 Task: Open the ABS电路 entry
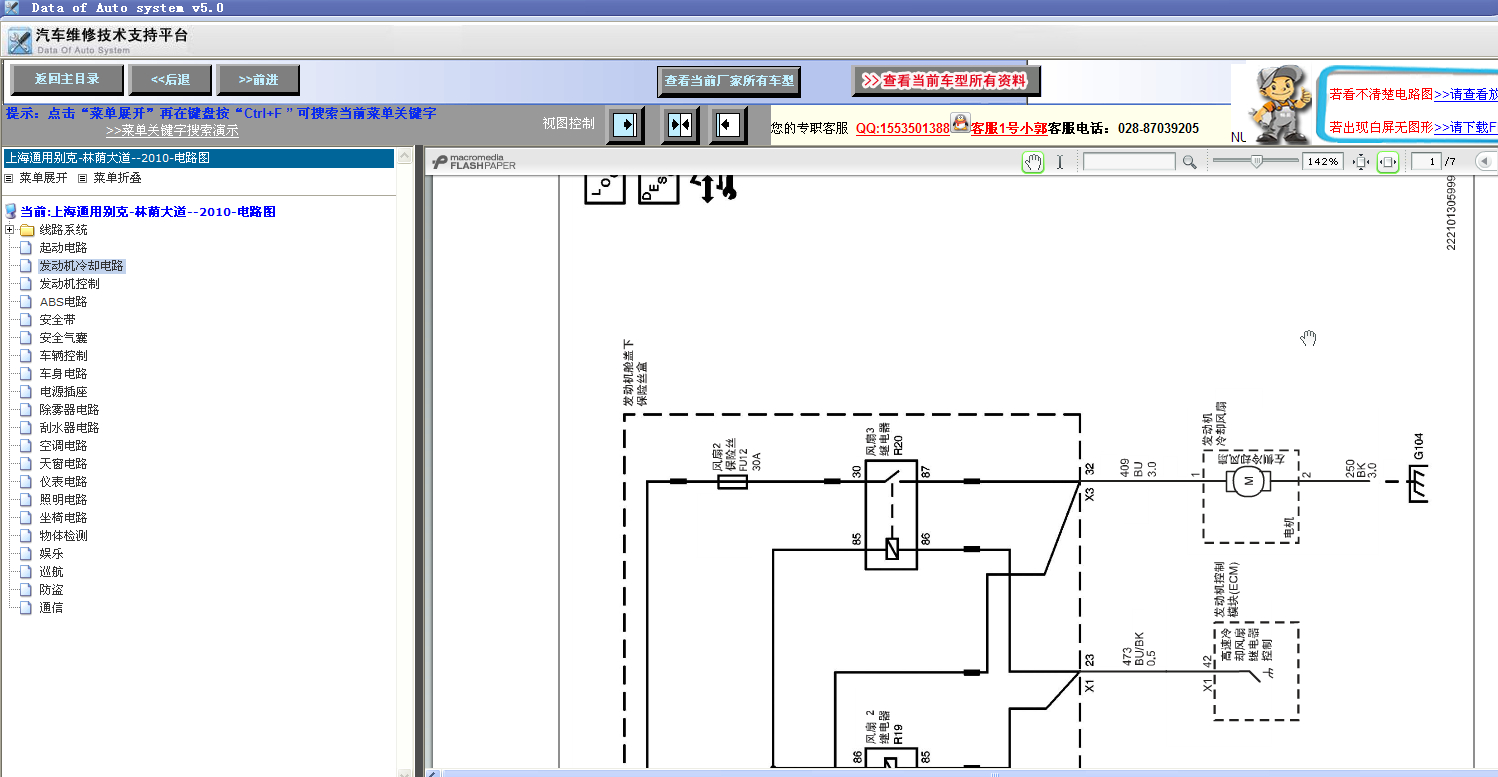tap(63, 302)
